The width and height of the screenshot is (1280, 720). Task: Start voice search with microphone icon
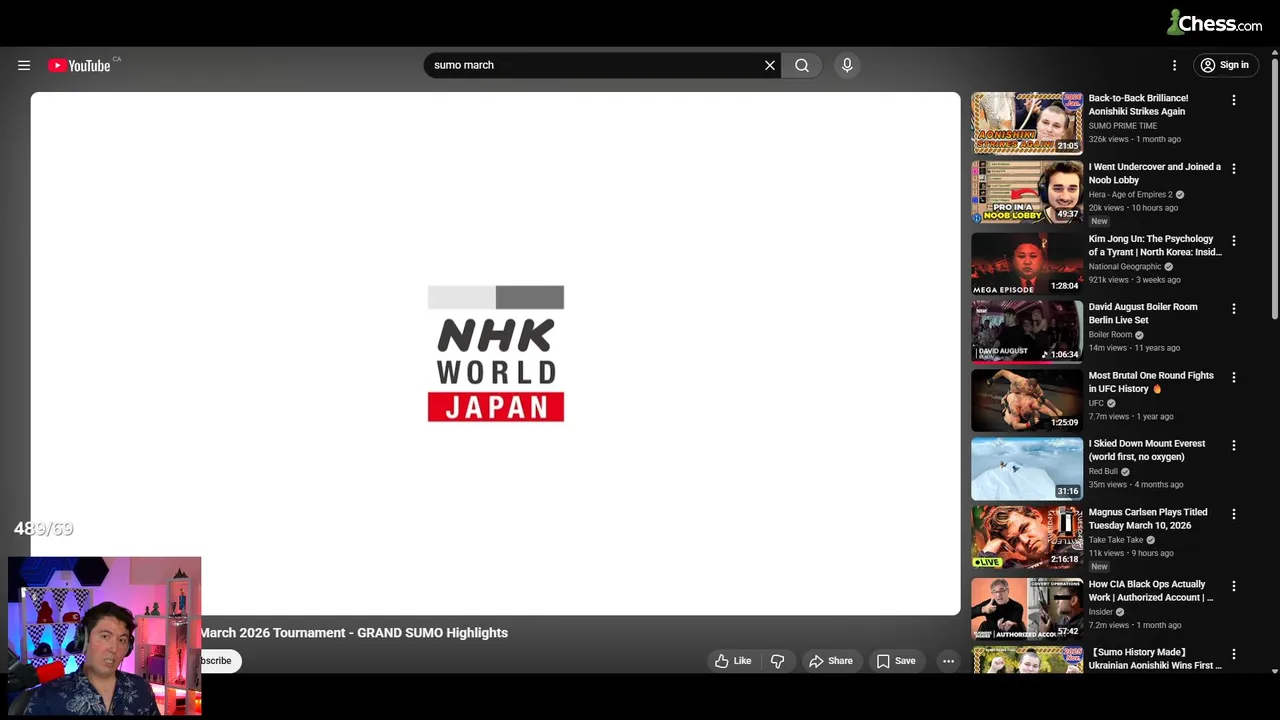point(847,65)
